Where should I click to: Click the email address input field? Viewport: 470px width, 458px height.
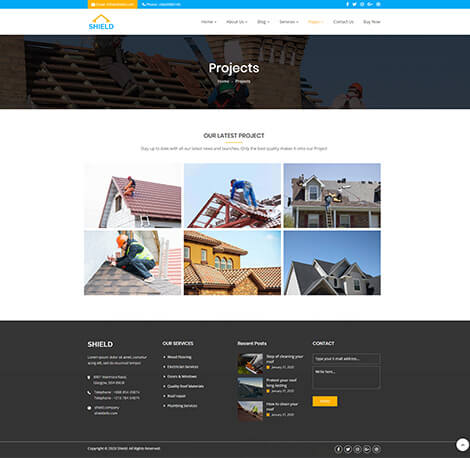tap(346, 359)
